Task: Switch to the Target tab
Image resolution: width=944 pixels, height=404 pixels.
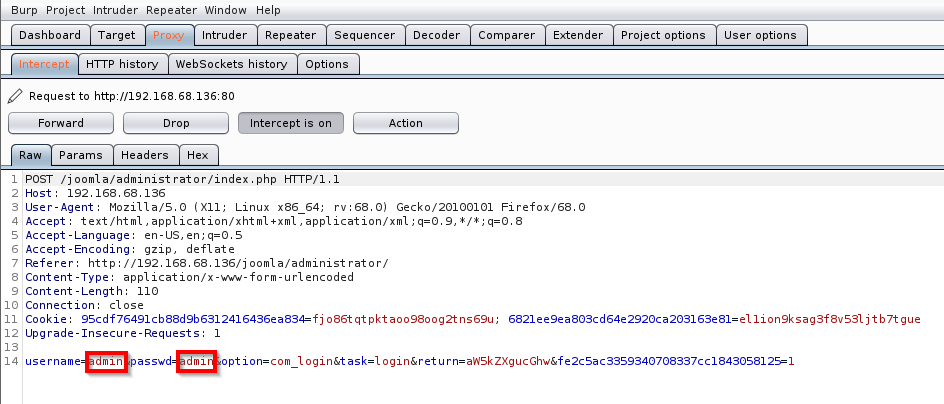Action: coord(117,35)
